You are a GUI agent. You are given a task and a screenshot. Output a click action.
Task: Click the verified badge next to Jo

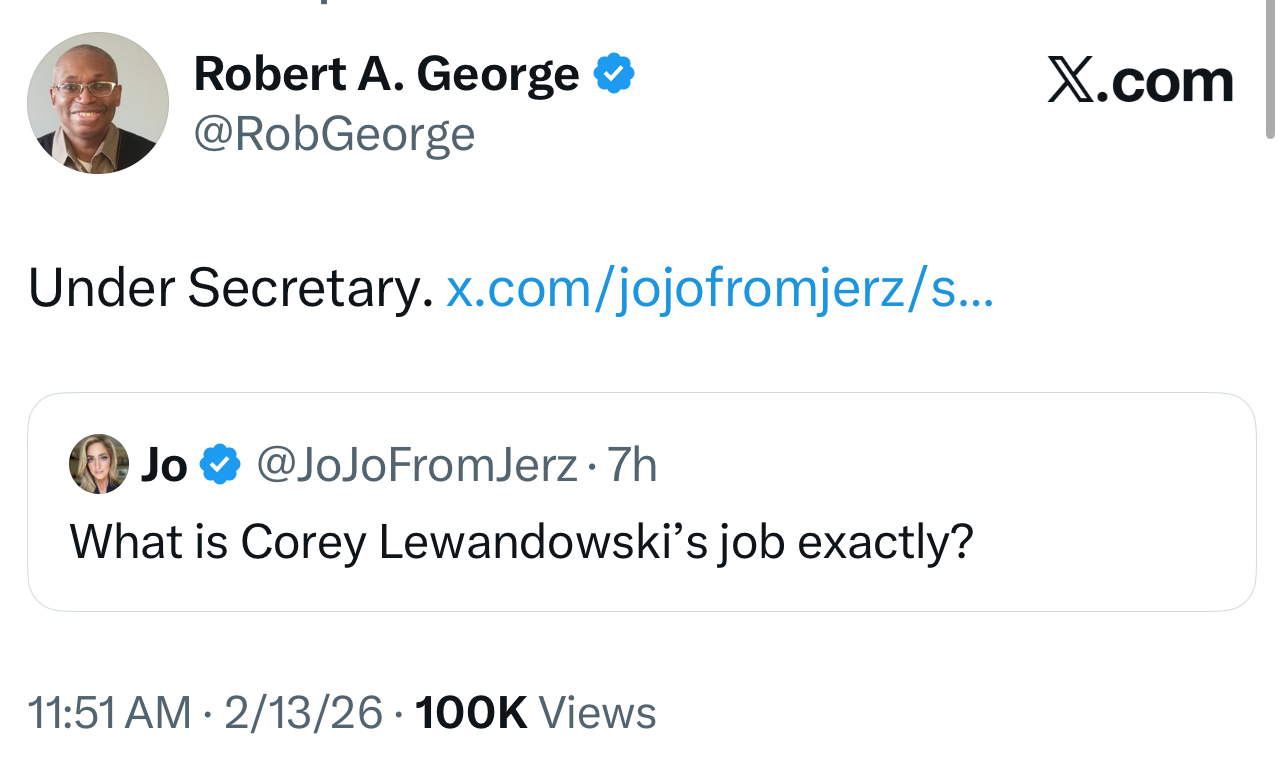tap(221, 465)
